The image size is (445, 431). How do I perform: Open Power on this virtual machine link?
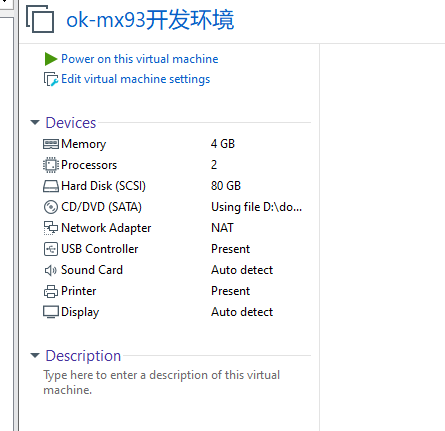click(140, 59)
